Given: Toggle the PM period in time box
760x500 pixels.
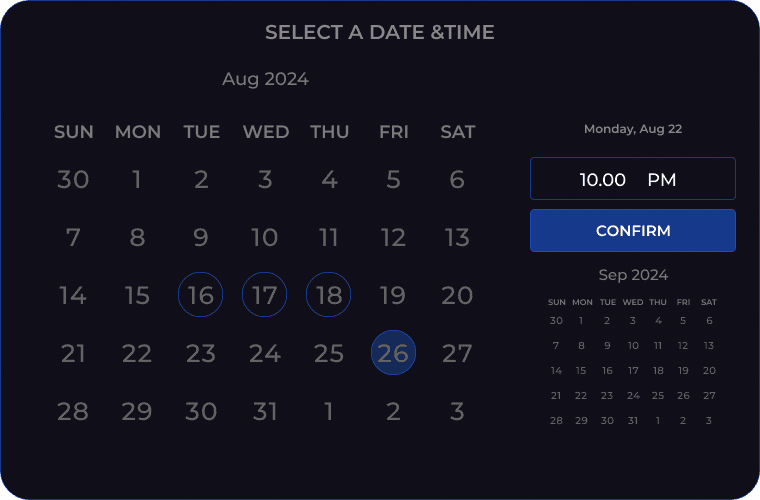Looking at the screenshot, I should (x=662, y=180).
